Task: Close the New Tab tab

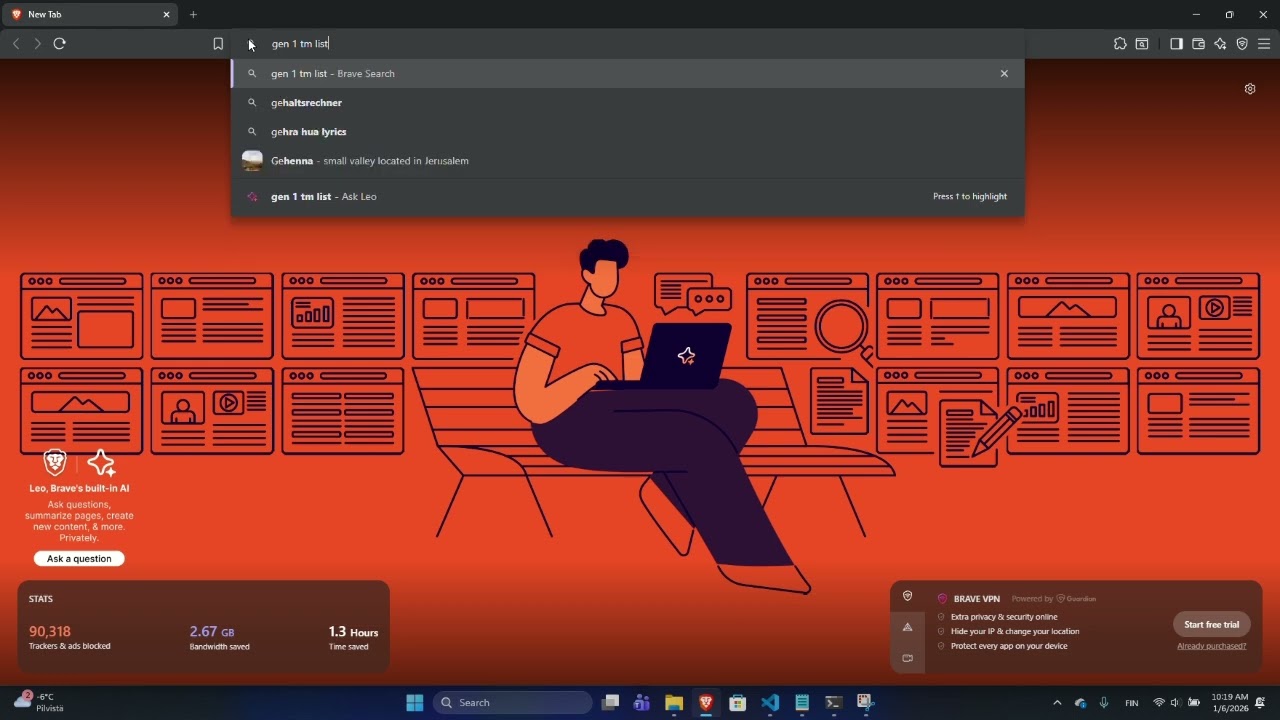Action: pyautogui.click(x=166, y=15)
